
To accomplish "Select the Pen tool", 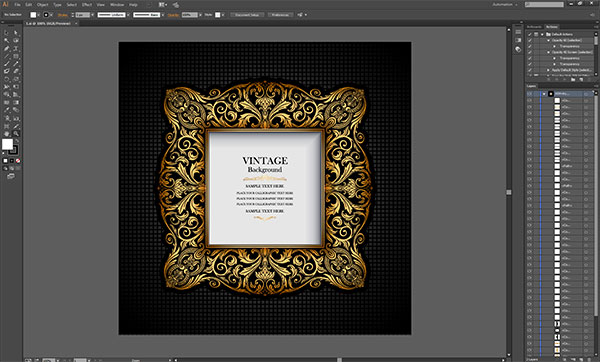I will click(x=7, y=49).
